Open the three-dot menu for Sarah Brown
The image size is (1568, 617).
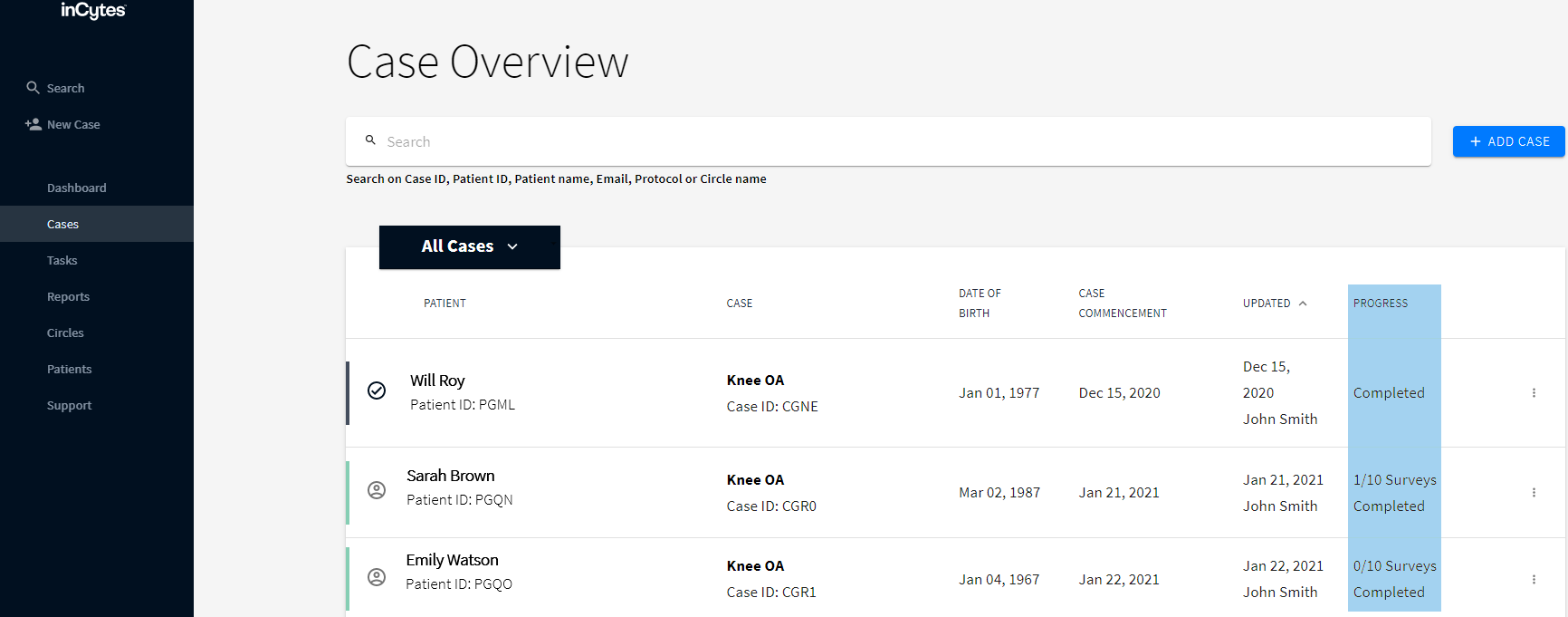point(1534,493)
